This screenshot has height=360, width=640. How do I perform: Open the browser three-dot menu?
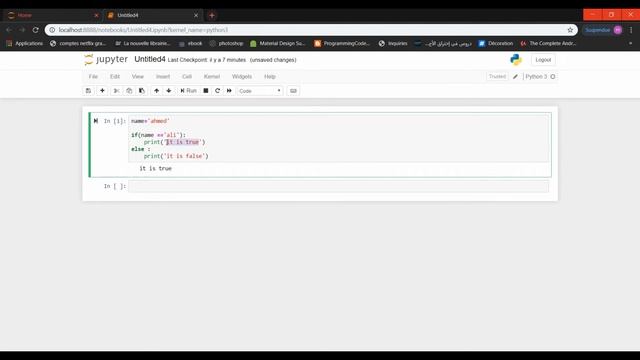631,30
